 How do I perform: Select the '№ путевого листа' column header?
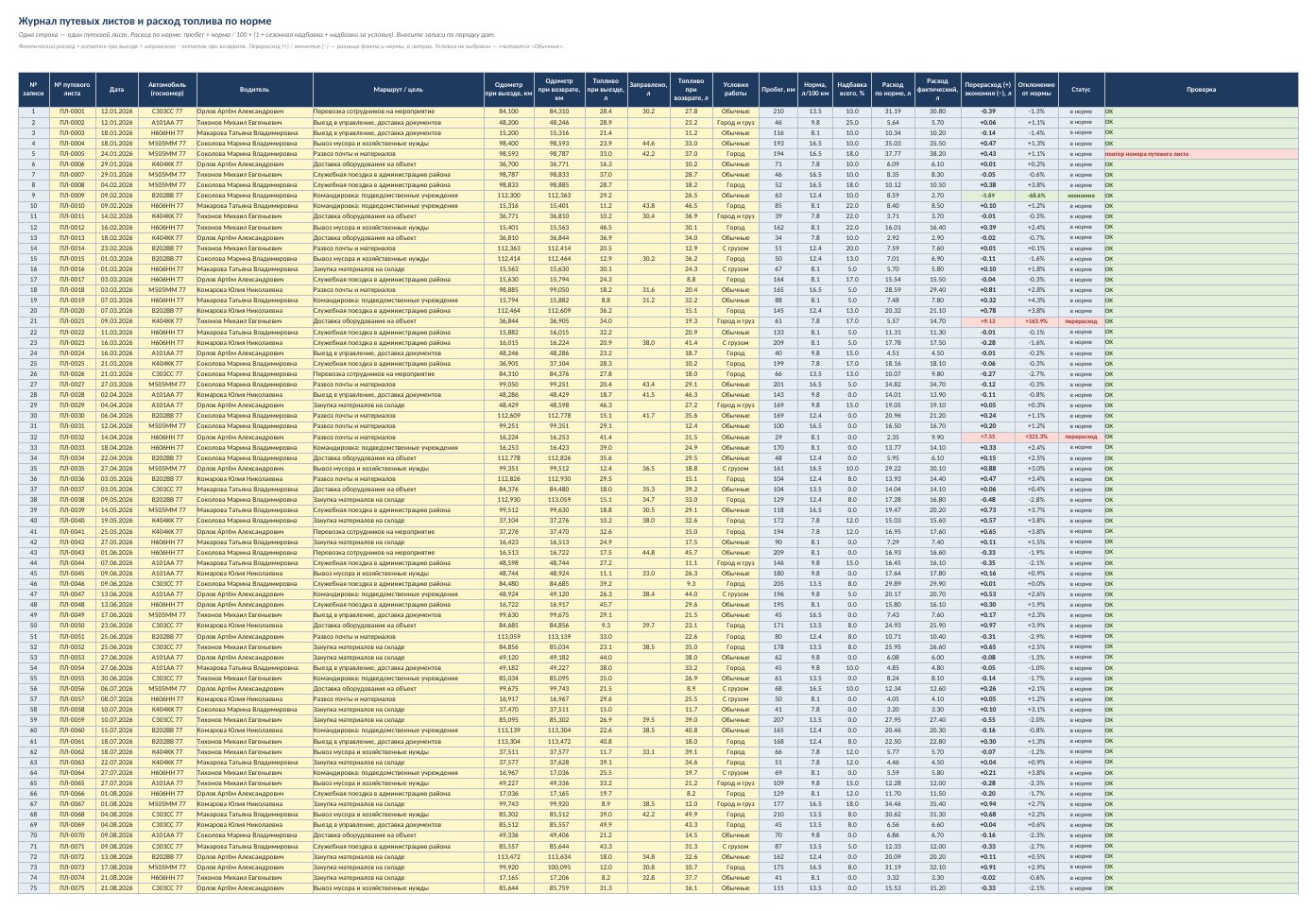[x=73, y=90]
